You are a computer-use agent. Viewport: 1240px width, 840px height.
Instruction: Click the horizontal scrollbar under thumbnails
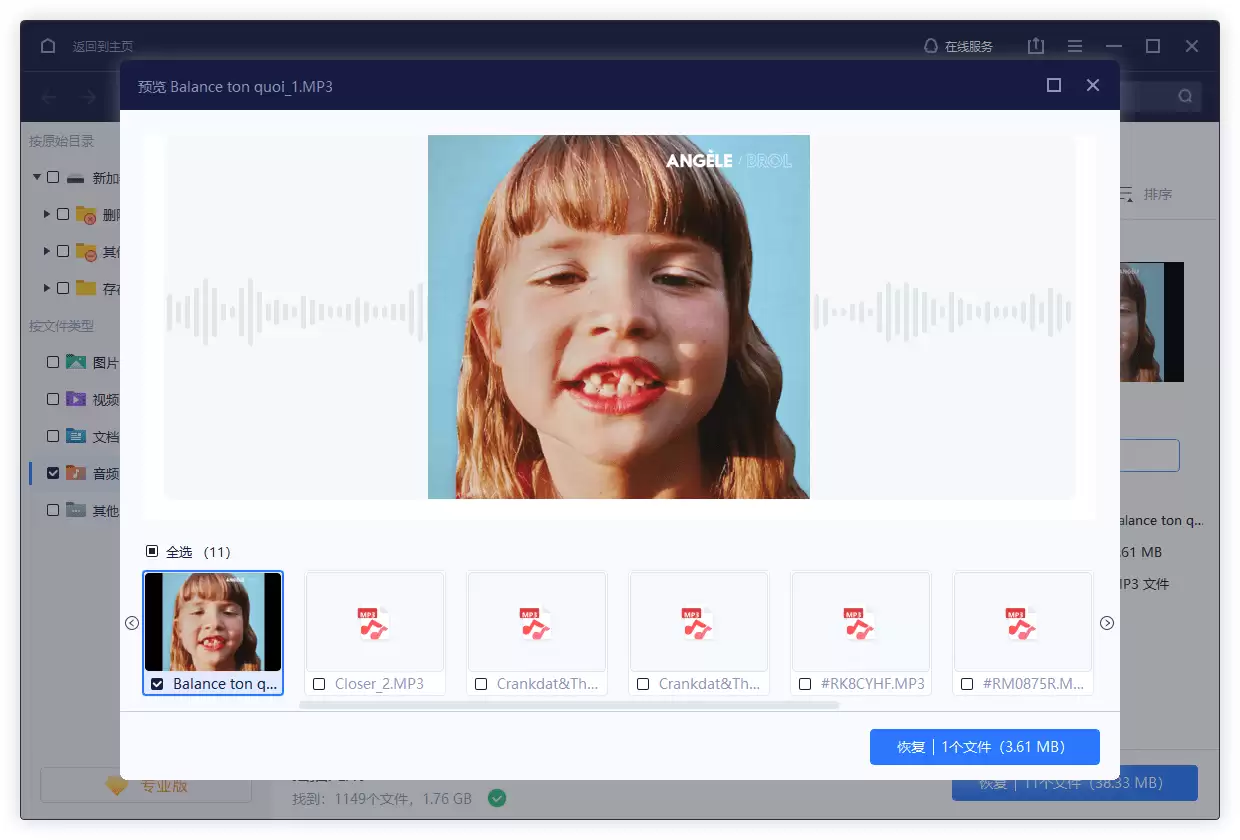point(569,705)
